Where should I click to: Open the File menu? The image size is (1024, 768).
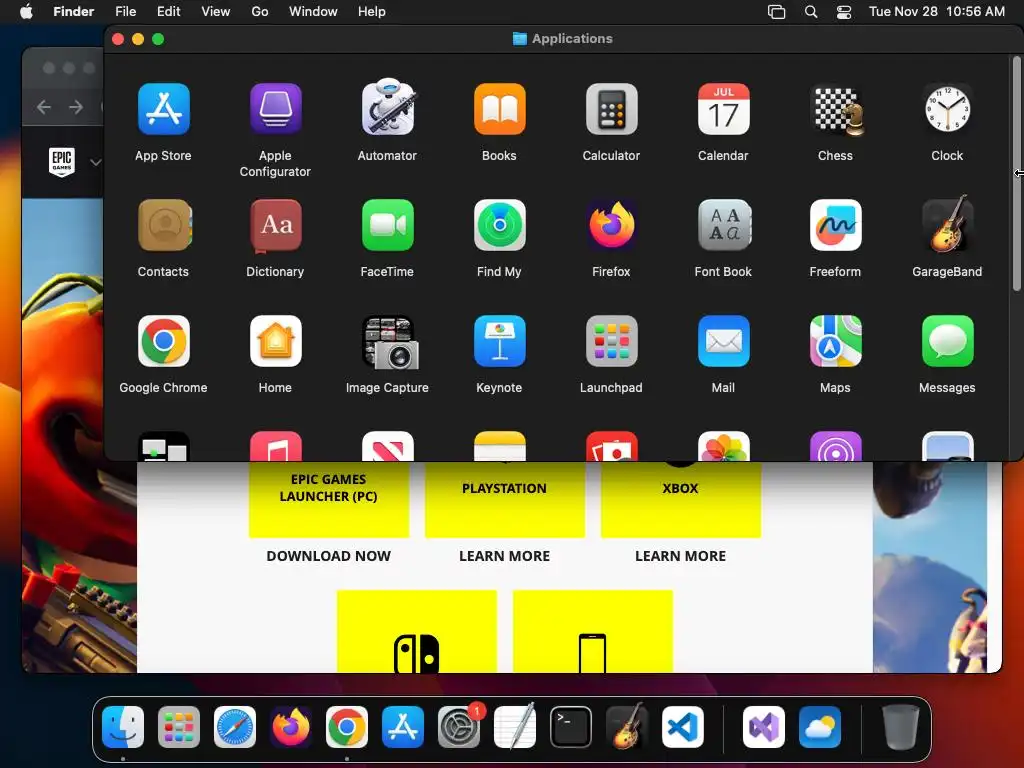125,11
